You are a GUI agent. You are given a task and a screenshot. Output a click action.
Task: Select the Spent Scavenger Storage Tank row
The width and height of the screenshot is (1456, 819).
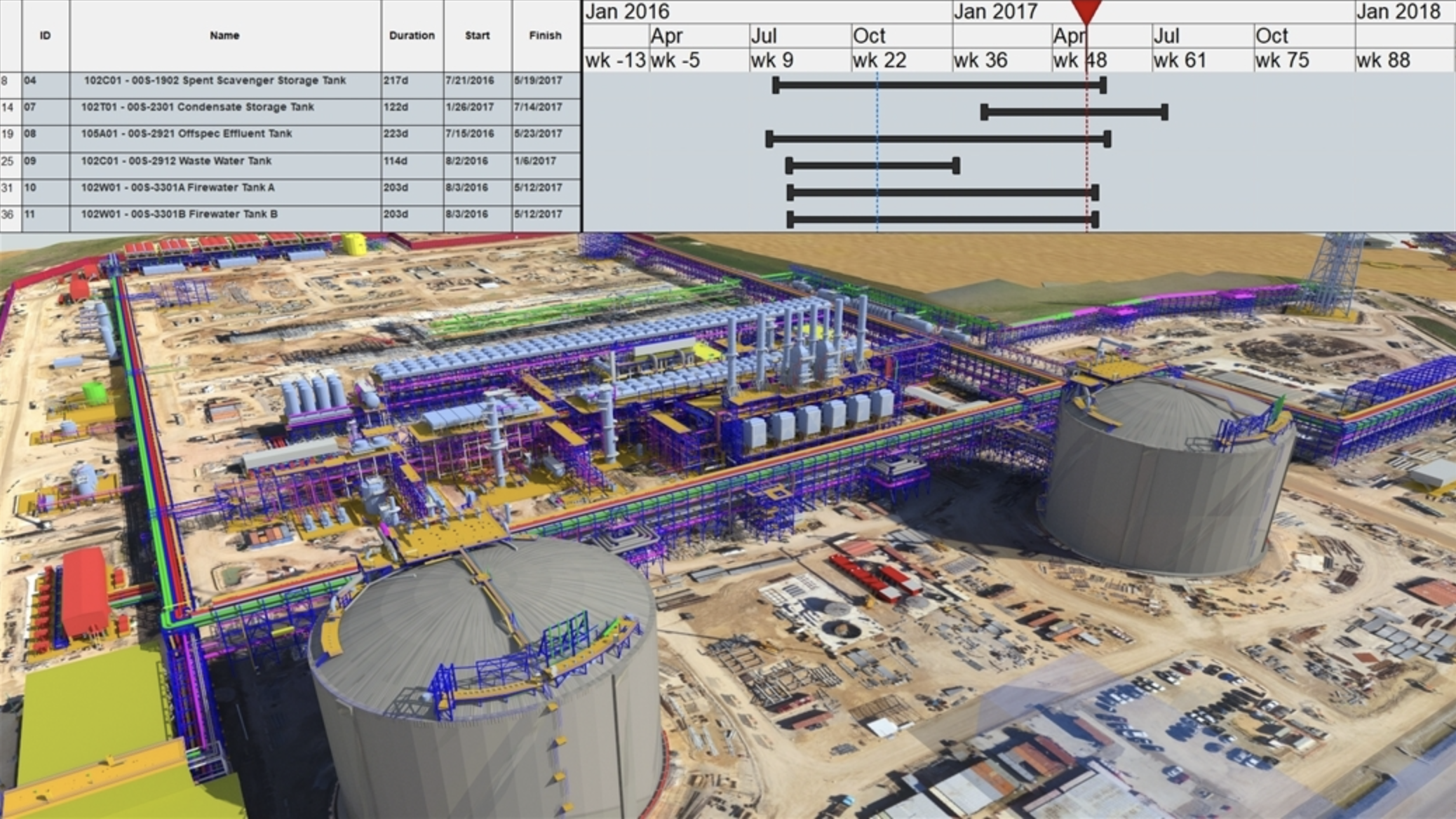coord(210,81)
